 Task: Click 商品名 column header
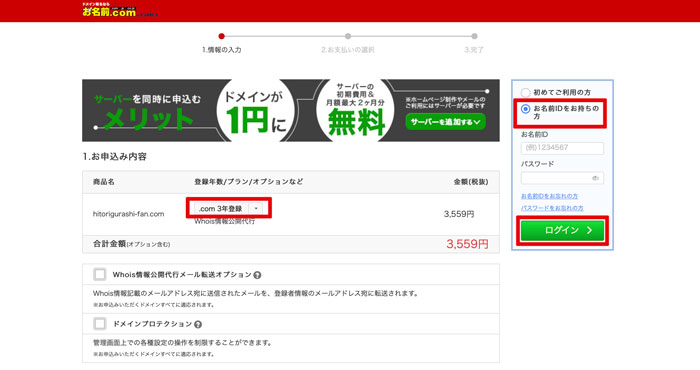[x=104, y=182]
